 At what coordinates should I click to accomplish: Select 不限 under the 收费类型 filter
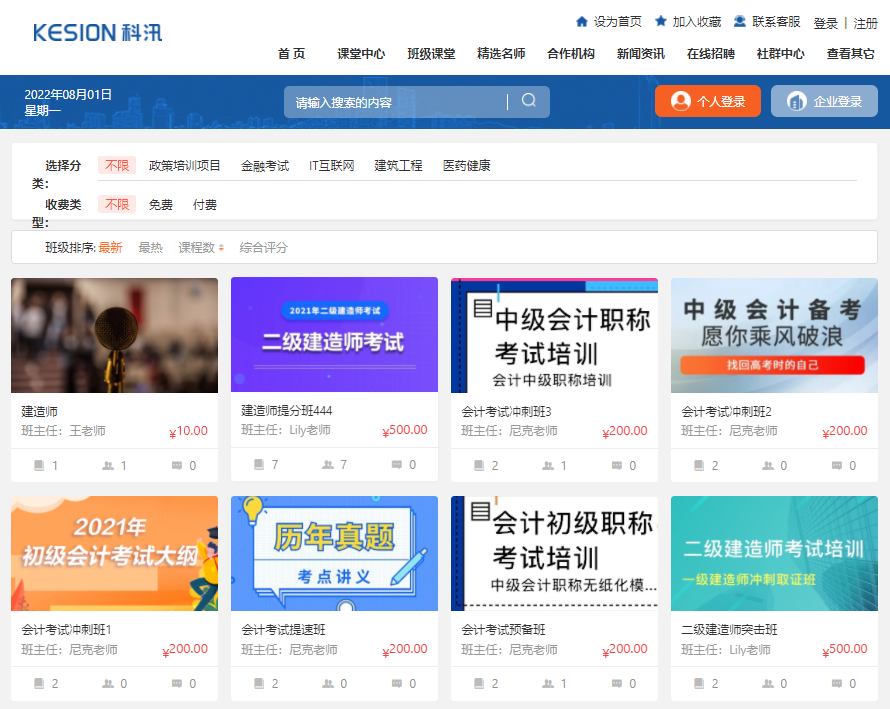coord(117,204)
